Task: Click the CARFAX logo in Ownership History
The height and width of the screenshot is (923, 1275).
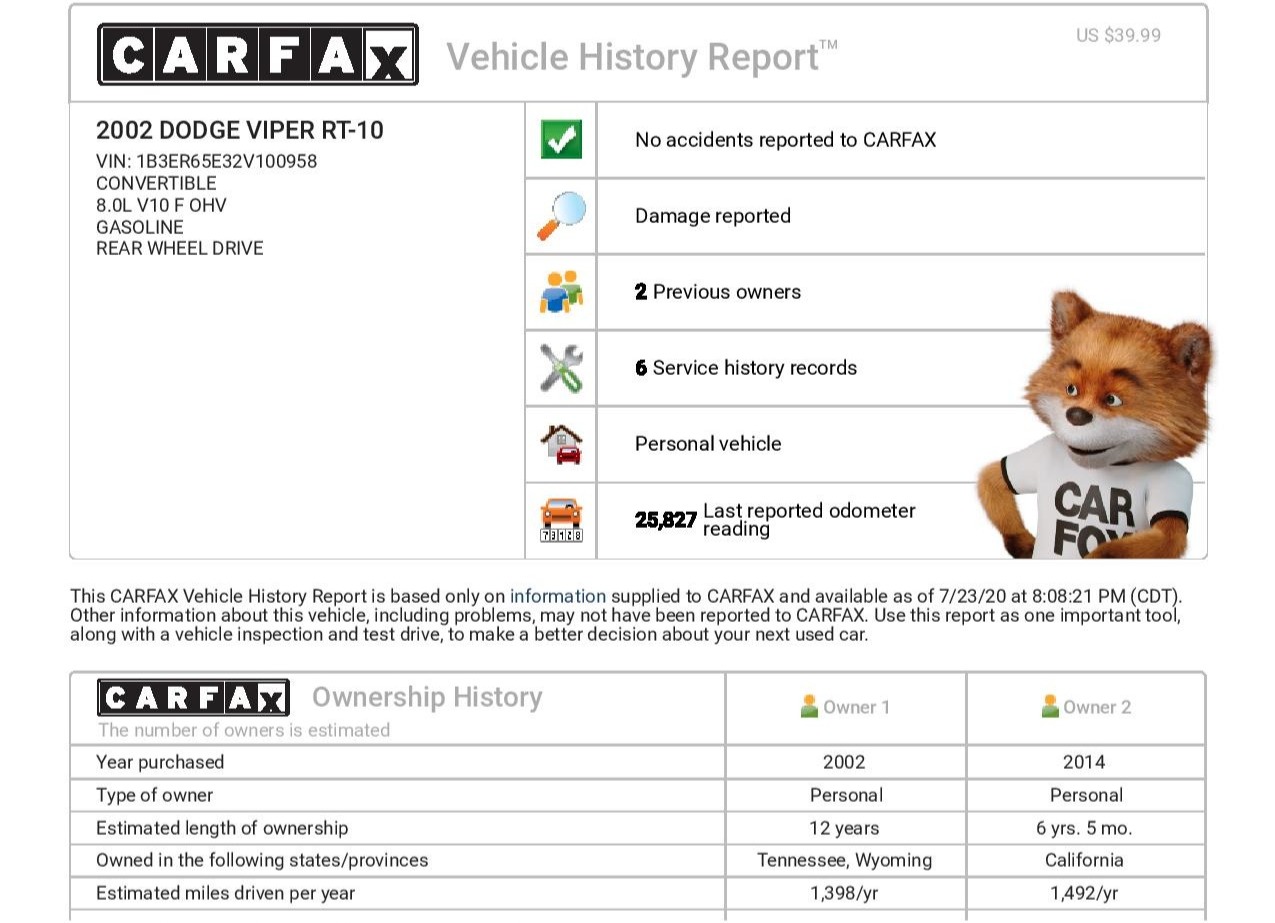Action: (193, 698)
